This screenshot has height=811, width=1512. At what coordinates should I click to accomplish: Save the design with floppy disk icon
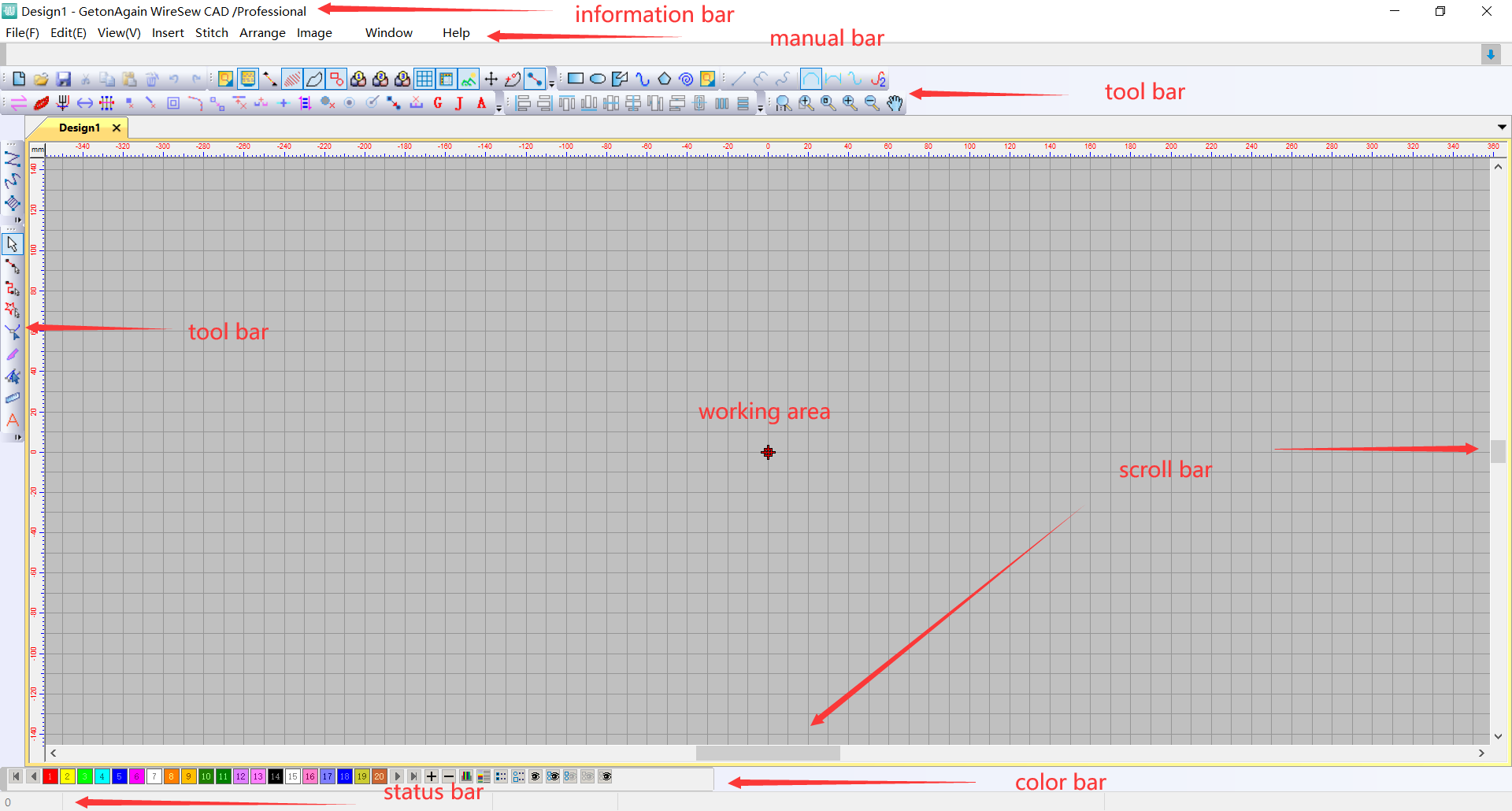(x=63, y=79)
